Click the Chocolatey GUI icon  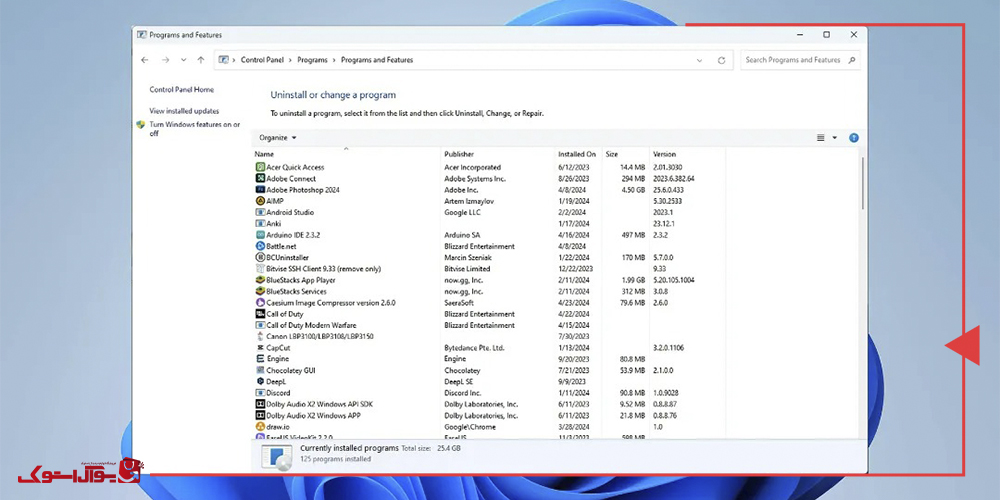click(x=260, y=371)
